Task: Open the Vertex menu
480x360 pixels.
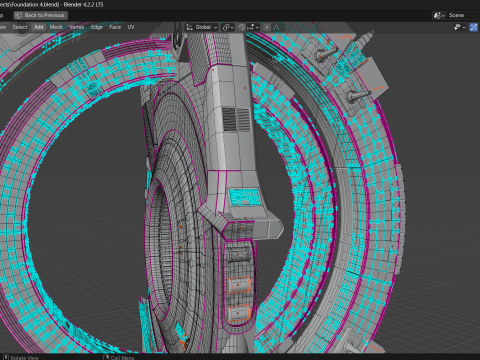Action: coord(76,27)
